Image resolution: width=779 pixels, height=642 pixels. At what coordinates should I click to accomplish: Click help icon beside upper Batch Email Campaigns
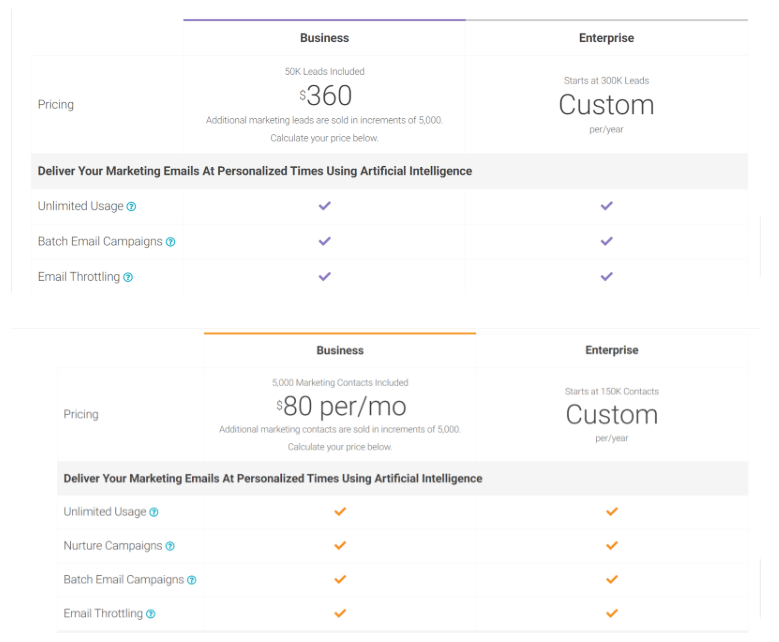(170, 242)
